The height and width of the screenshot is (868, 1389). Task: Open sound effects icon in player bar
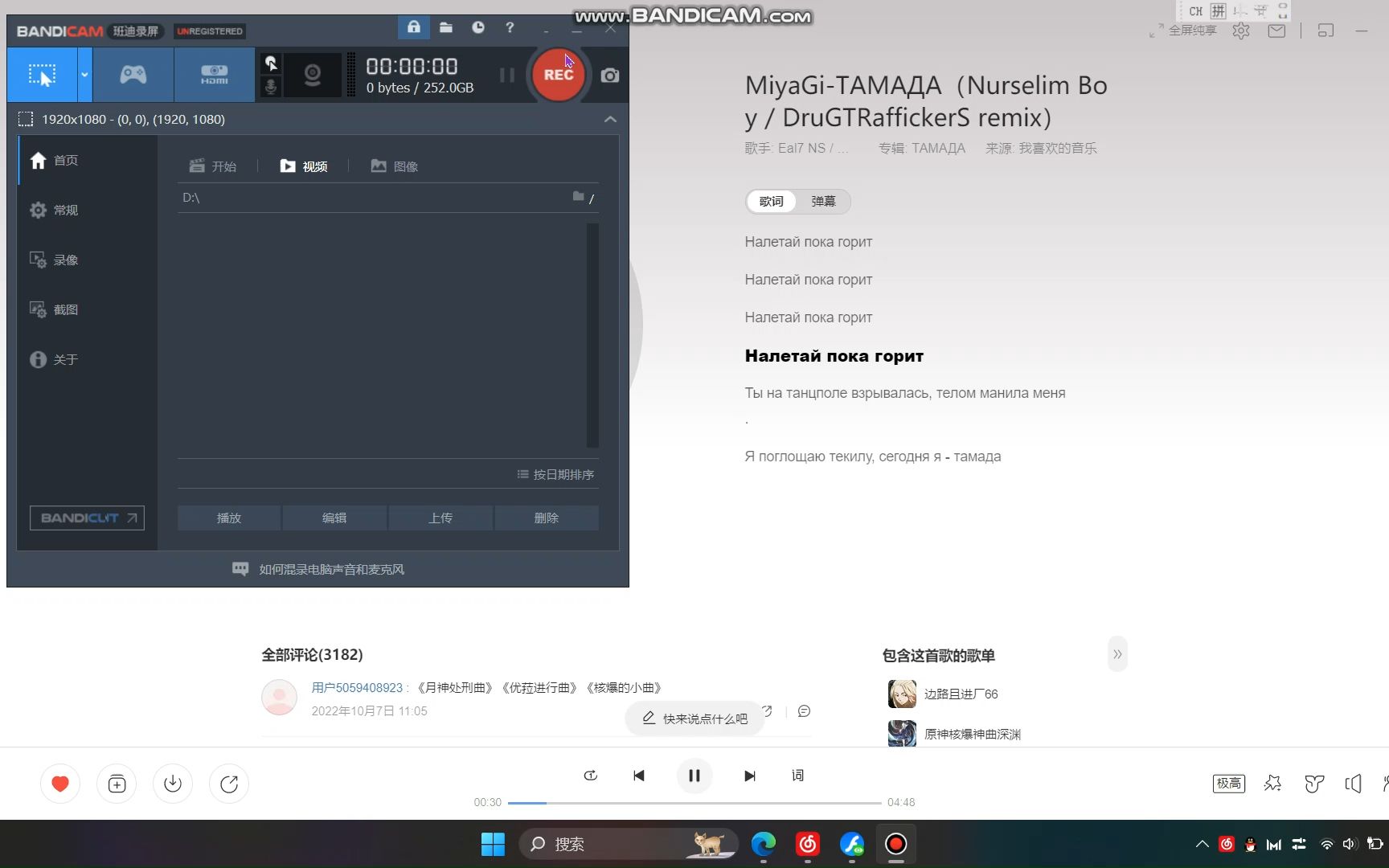coord(1272,784)
